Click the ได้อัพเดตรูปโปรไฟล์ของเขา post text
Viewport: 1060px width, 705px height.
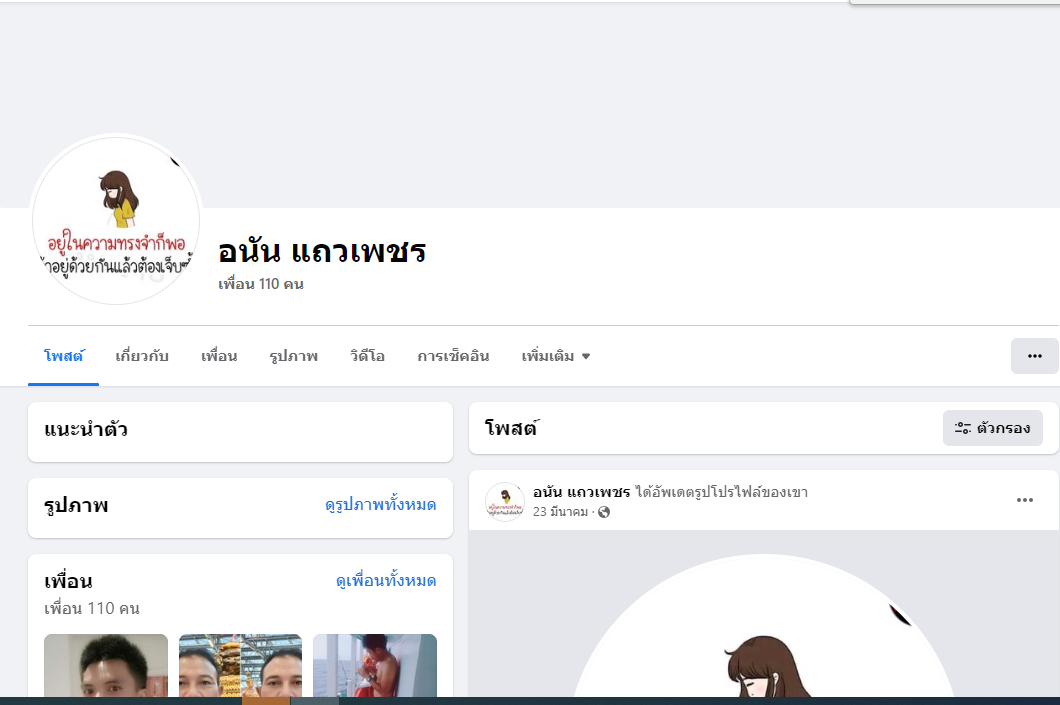point(721,492)
